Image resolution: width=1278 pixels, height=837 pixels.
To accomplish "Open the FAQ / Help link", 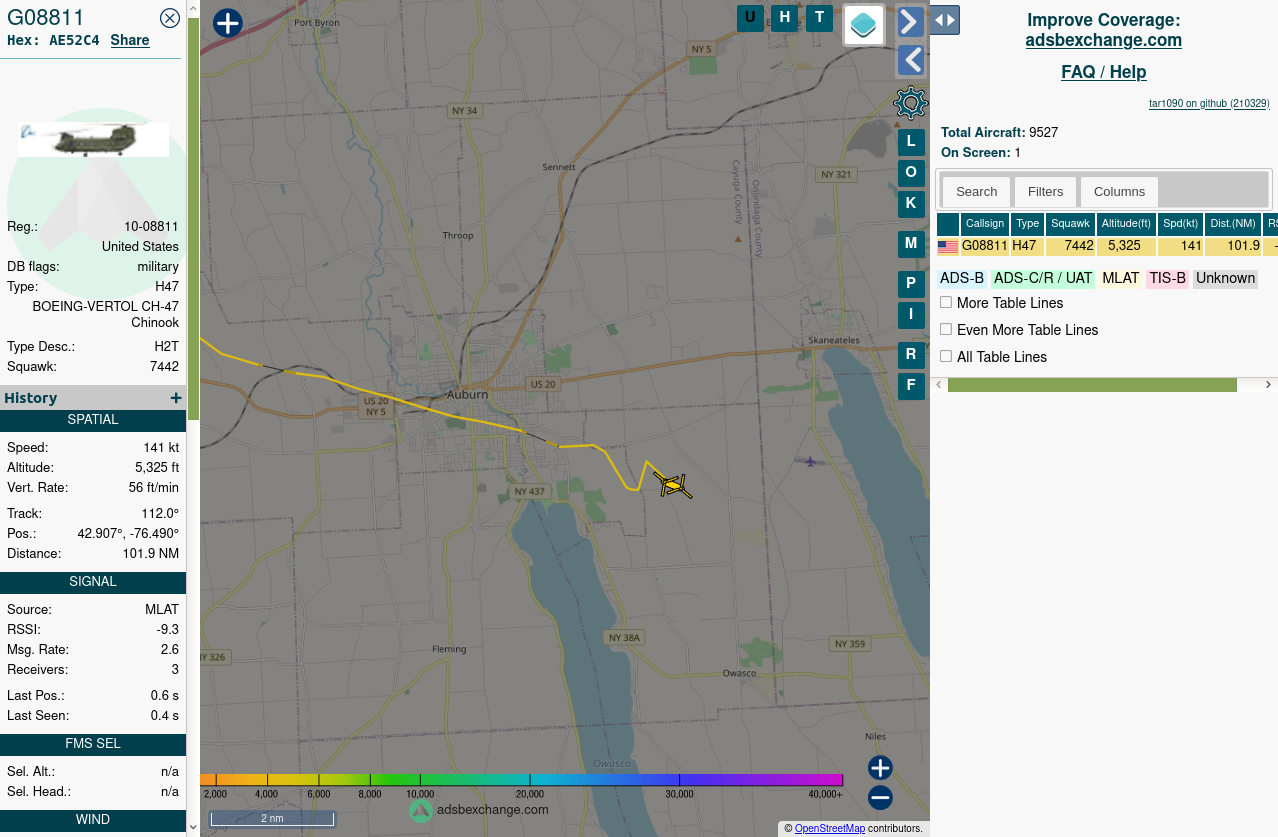I will 1104,72.
